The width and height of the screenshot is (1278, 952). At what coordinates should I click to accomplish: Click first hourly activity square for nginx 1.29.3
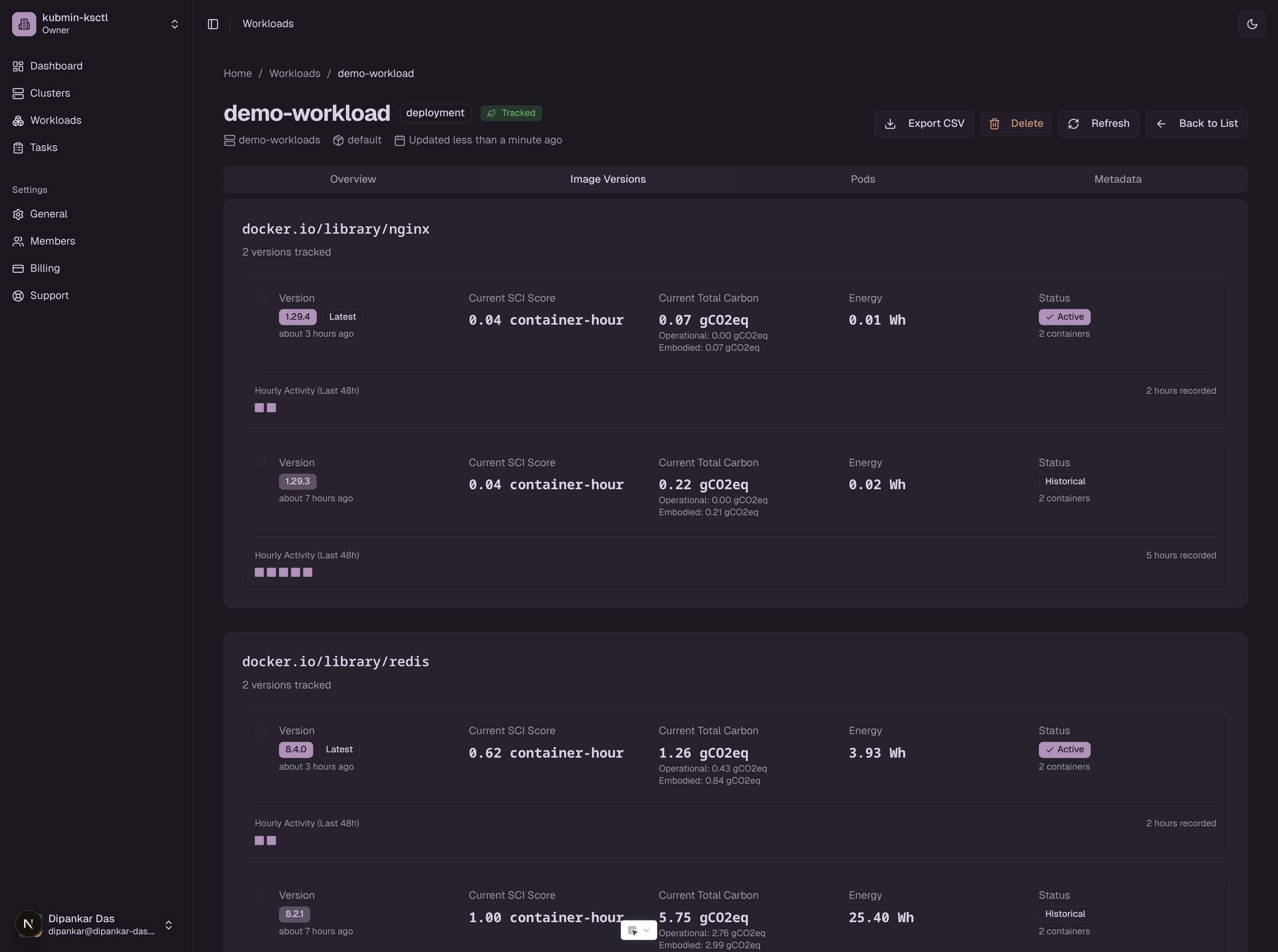coord(259,572)
